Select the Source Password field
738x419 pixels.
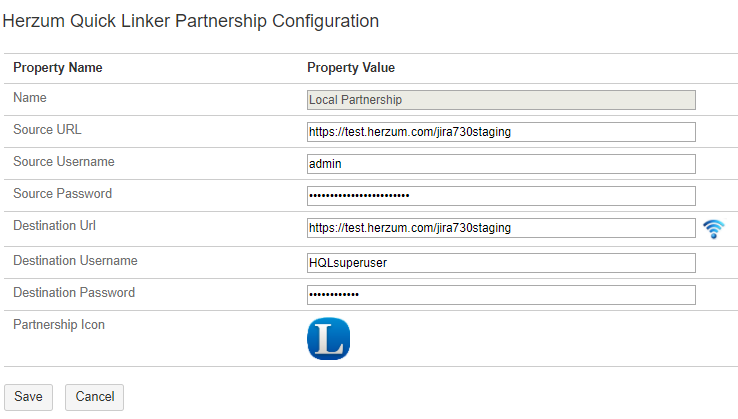point(501,196)
